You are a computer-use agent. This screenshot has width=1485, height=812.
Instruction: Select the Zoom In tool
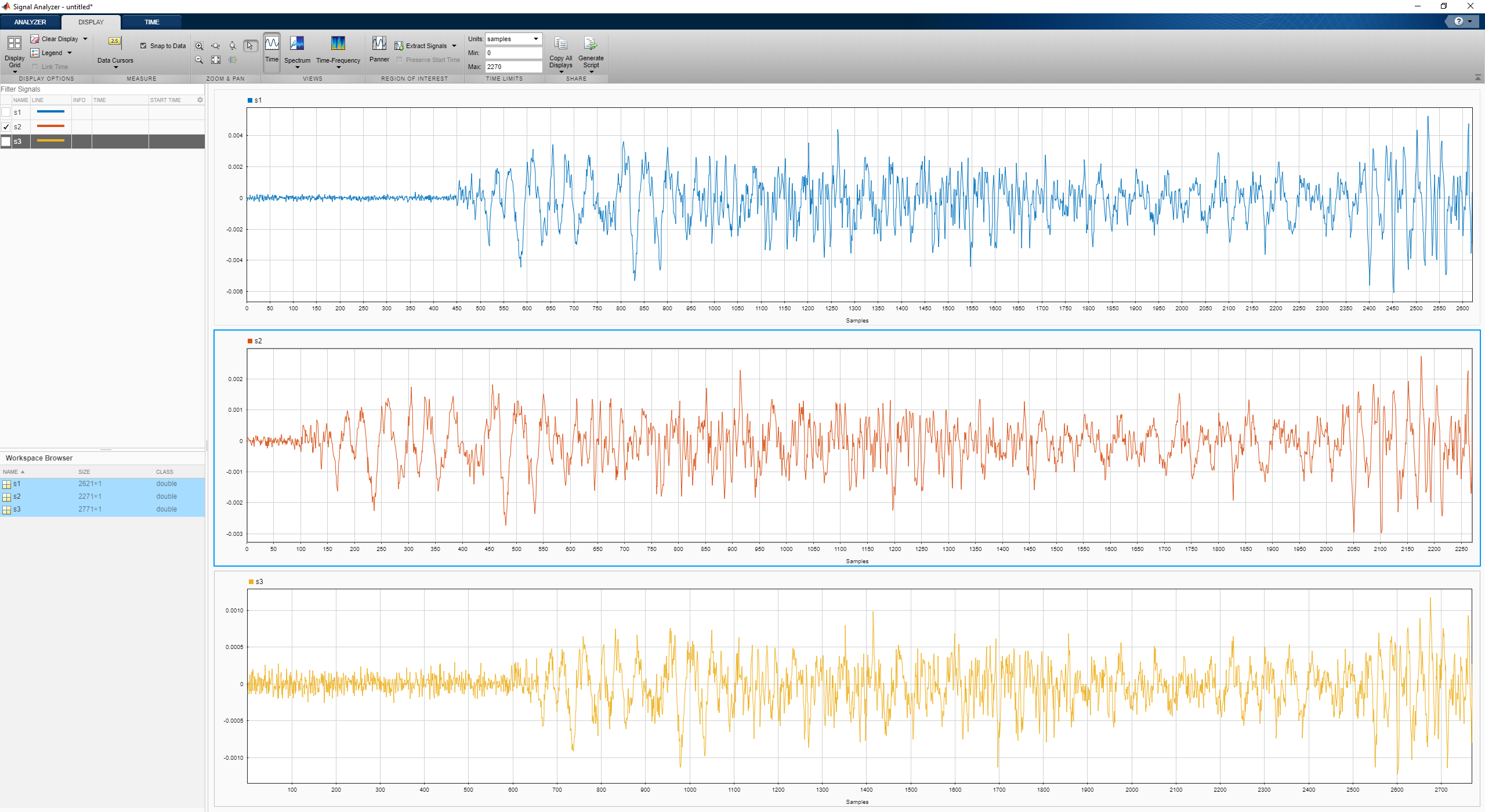pos(199,46)
